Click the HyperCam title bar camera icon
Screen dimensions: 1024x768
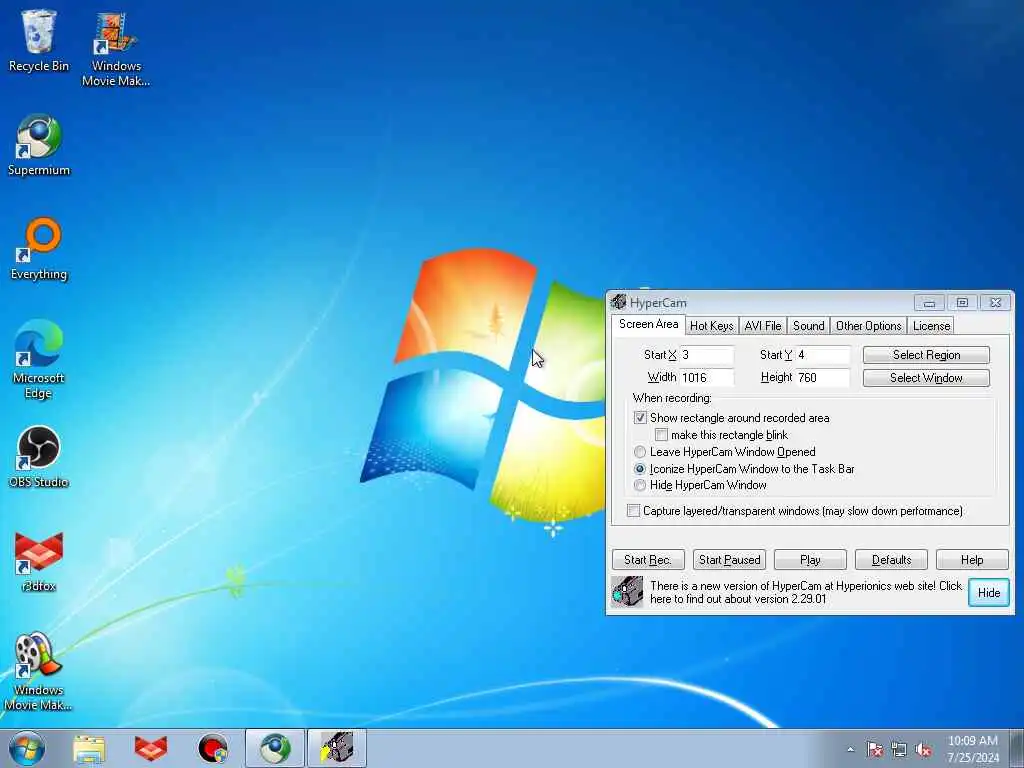pyautogui.click(x=618, y=302)
